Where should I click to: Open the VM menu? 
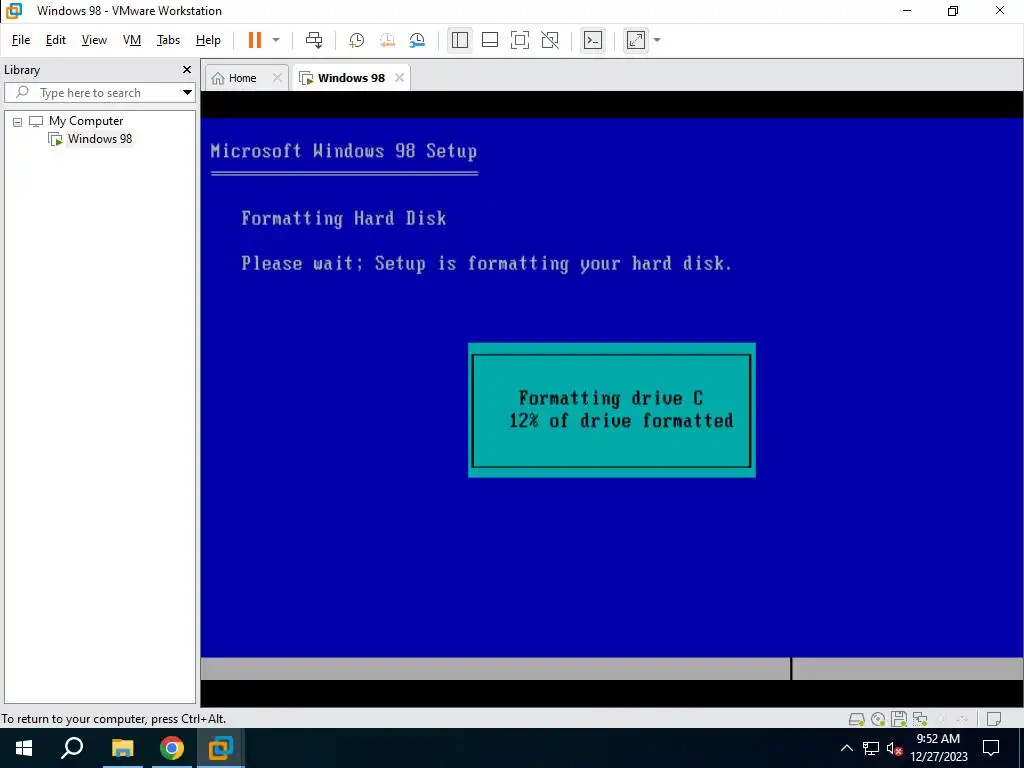(132, 40)
